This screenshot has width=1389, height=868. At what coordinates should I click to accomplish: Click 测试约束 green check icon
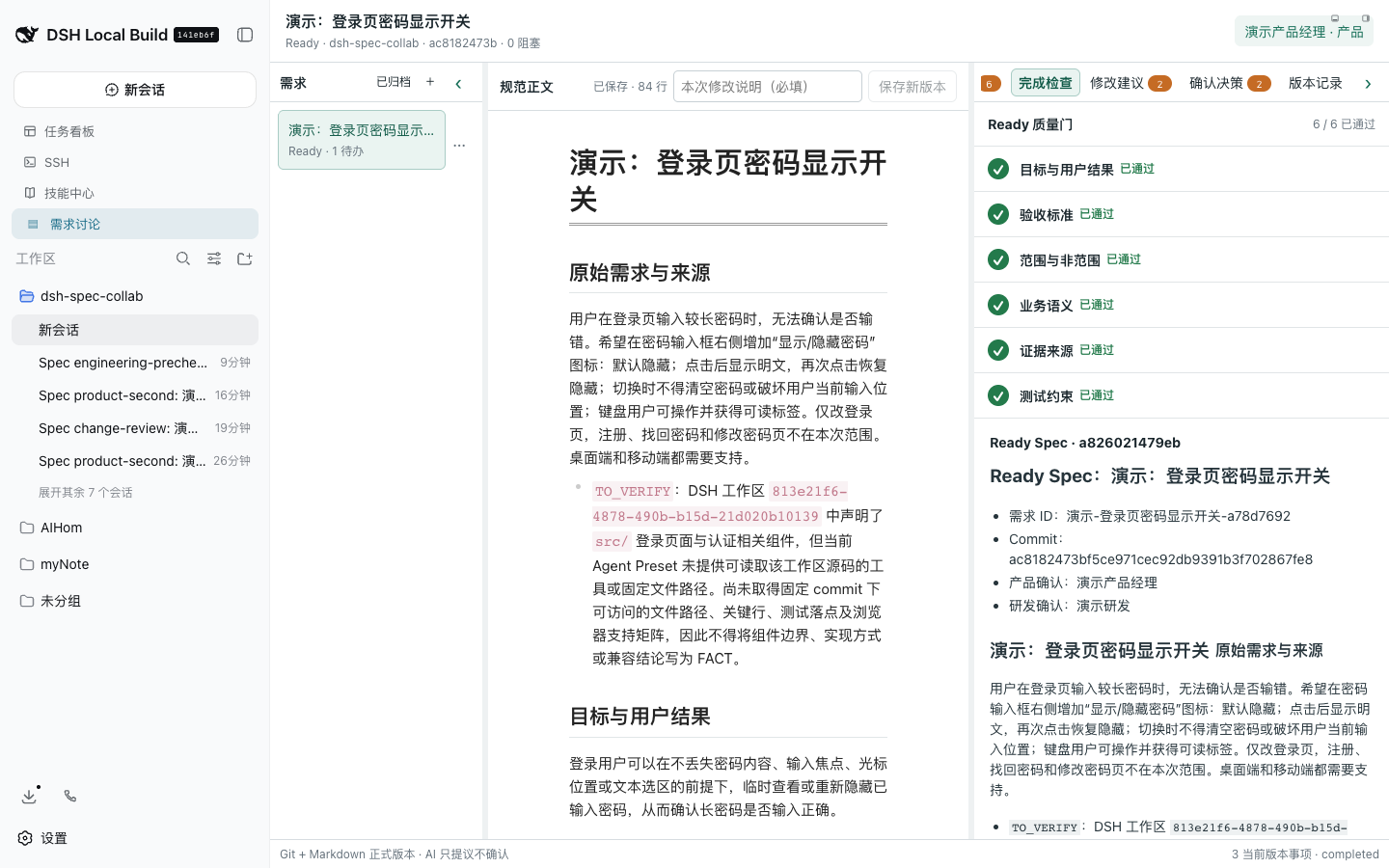[998, 395]
